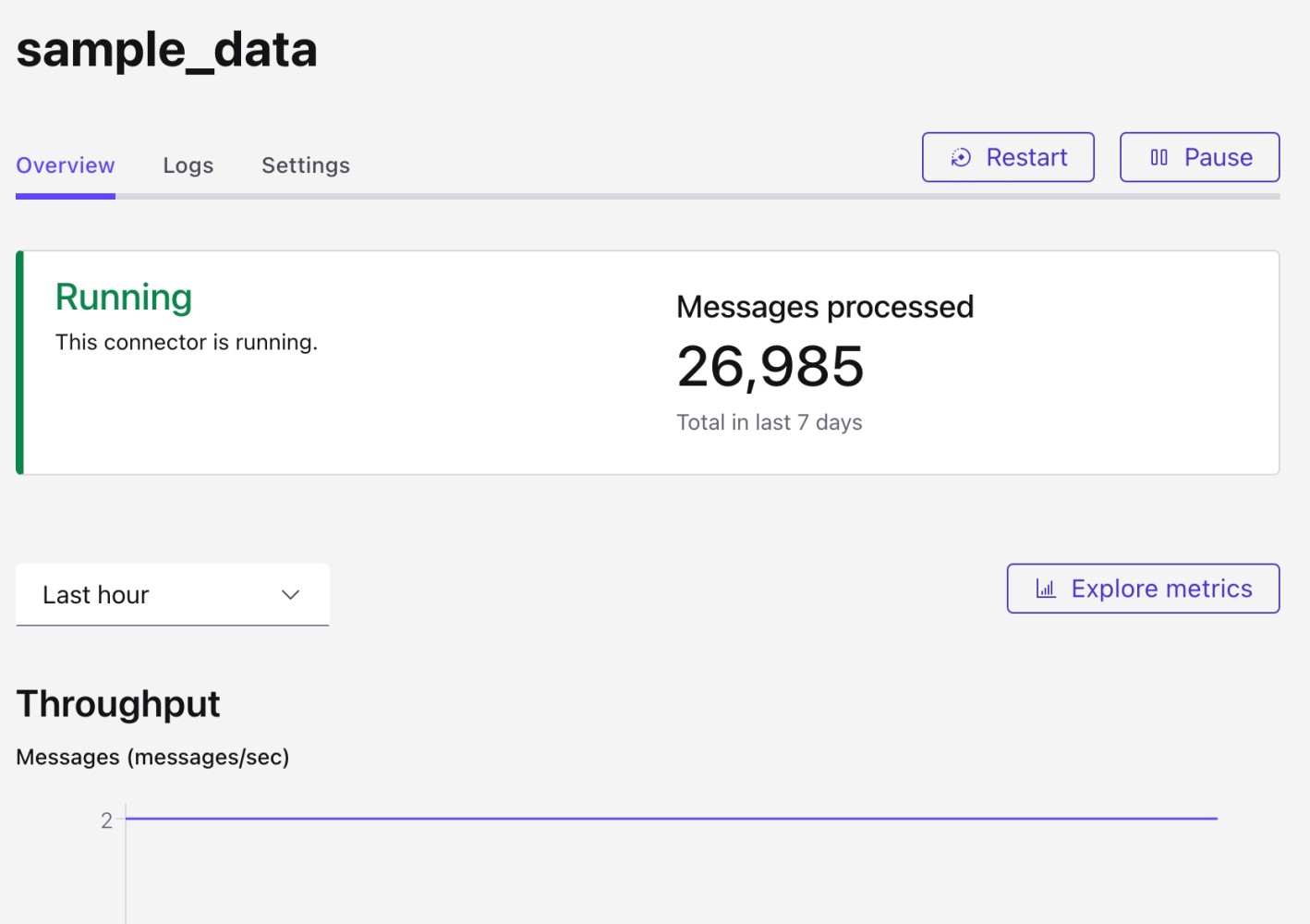This screenshot has height=924, width=1310.
Task: Click the Restart circular arrow icon
Action: (x=961, y=158)
